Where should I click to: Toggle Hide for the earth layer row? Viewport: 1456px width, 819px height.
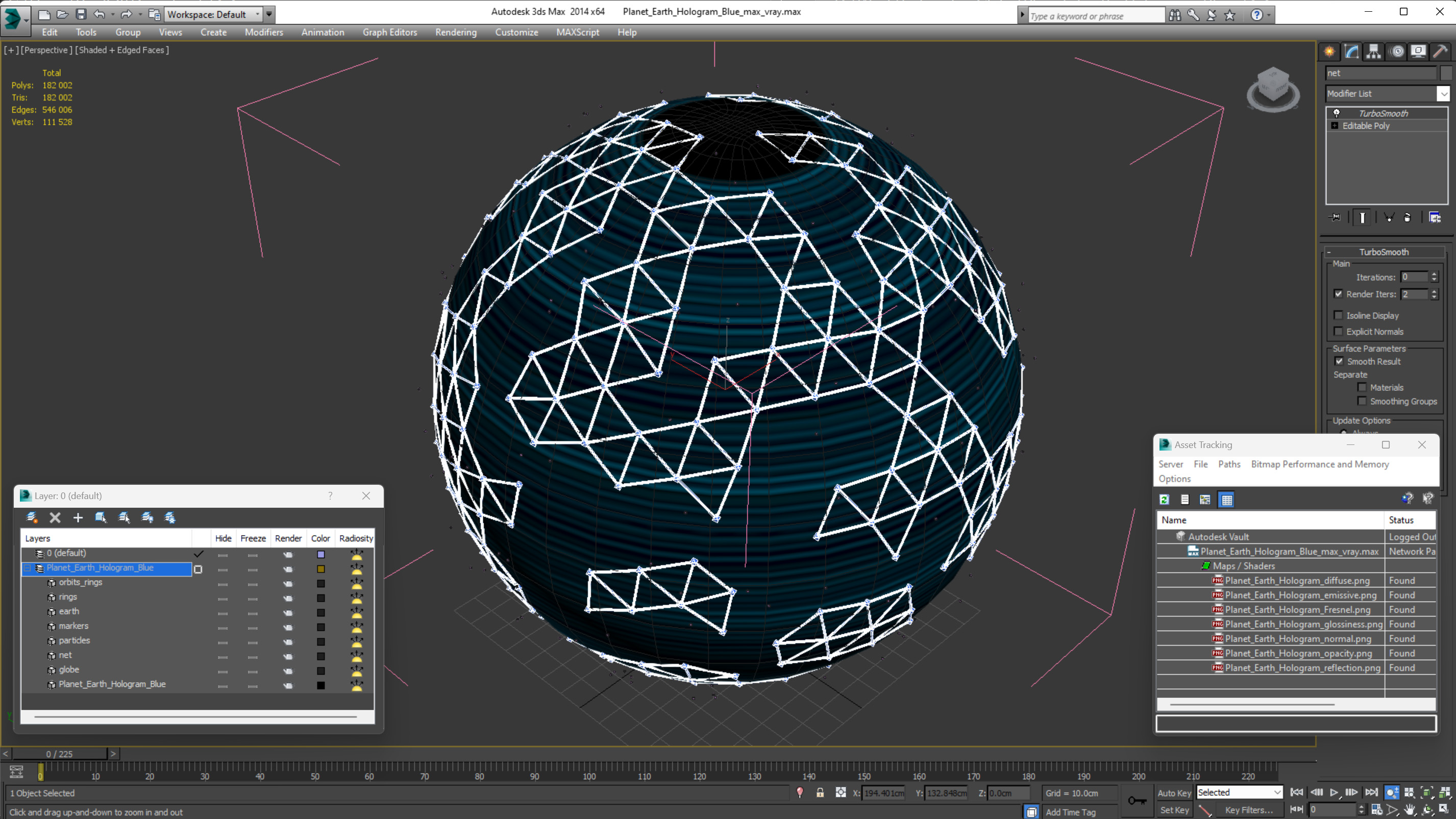point(223,613)
